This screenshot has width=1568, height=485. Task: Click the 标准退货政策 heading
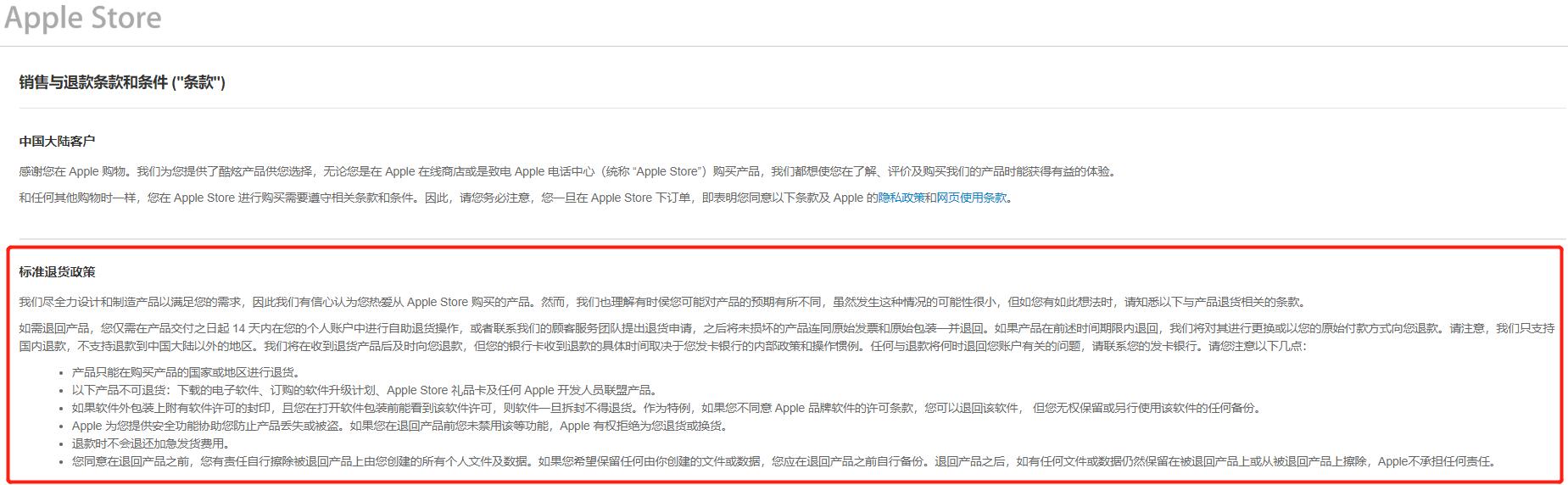pos(57,271)
